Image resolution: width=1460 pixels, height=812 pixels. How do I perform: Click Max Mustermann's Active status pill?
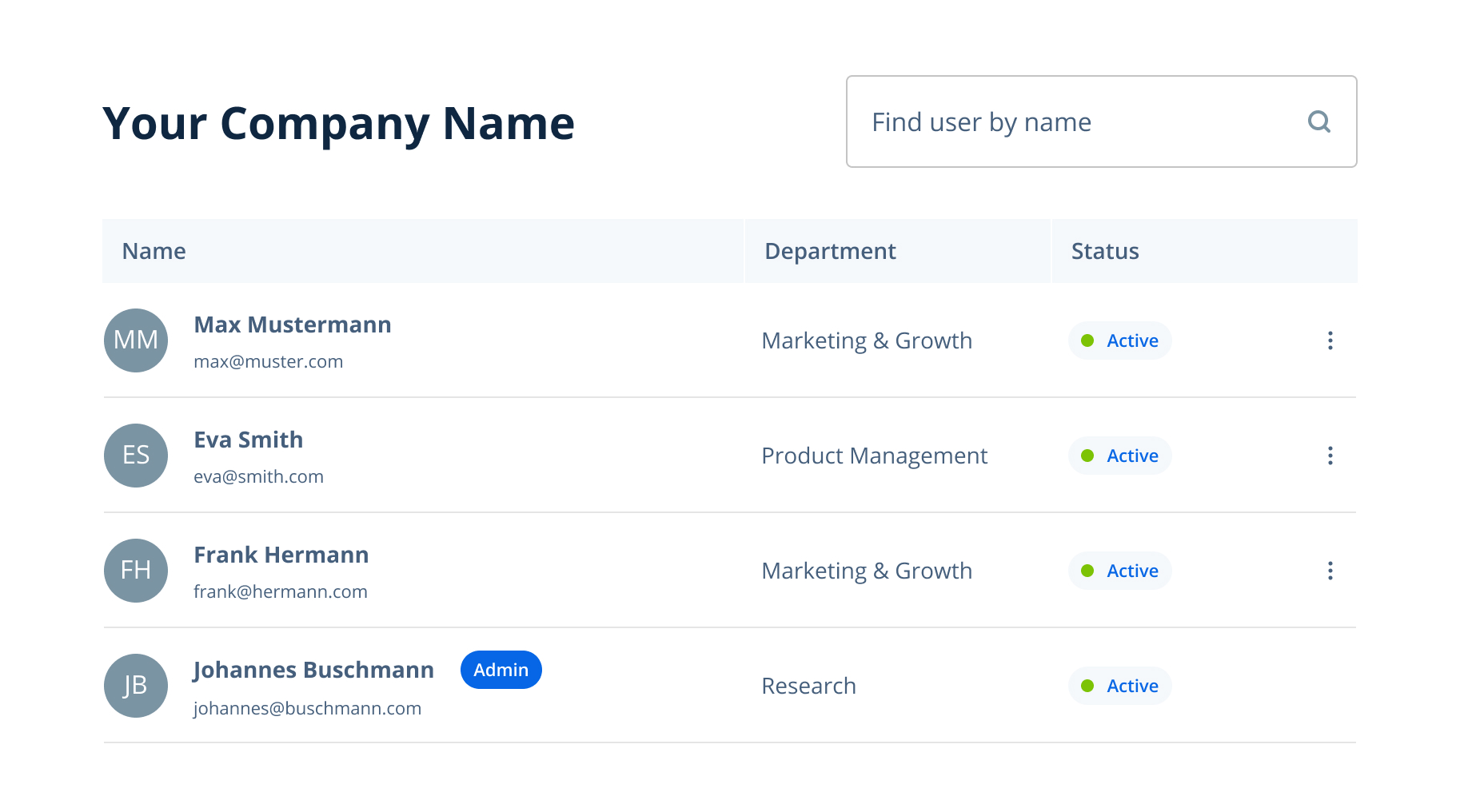[1120, 340]
